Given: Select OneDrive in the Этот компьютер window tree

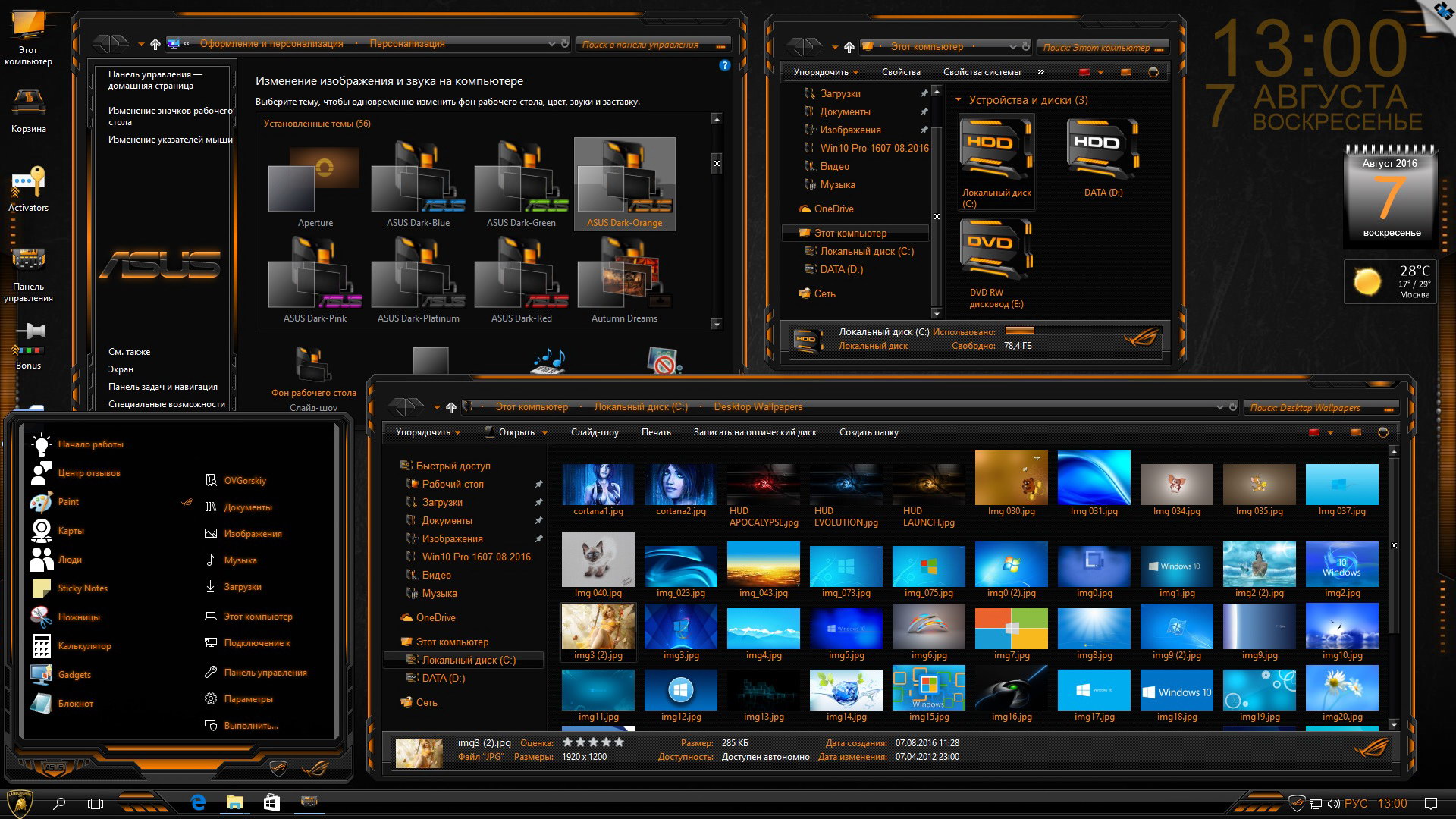Looking at the screenshot, I should (833, 209).
